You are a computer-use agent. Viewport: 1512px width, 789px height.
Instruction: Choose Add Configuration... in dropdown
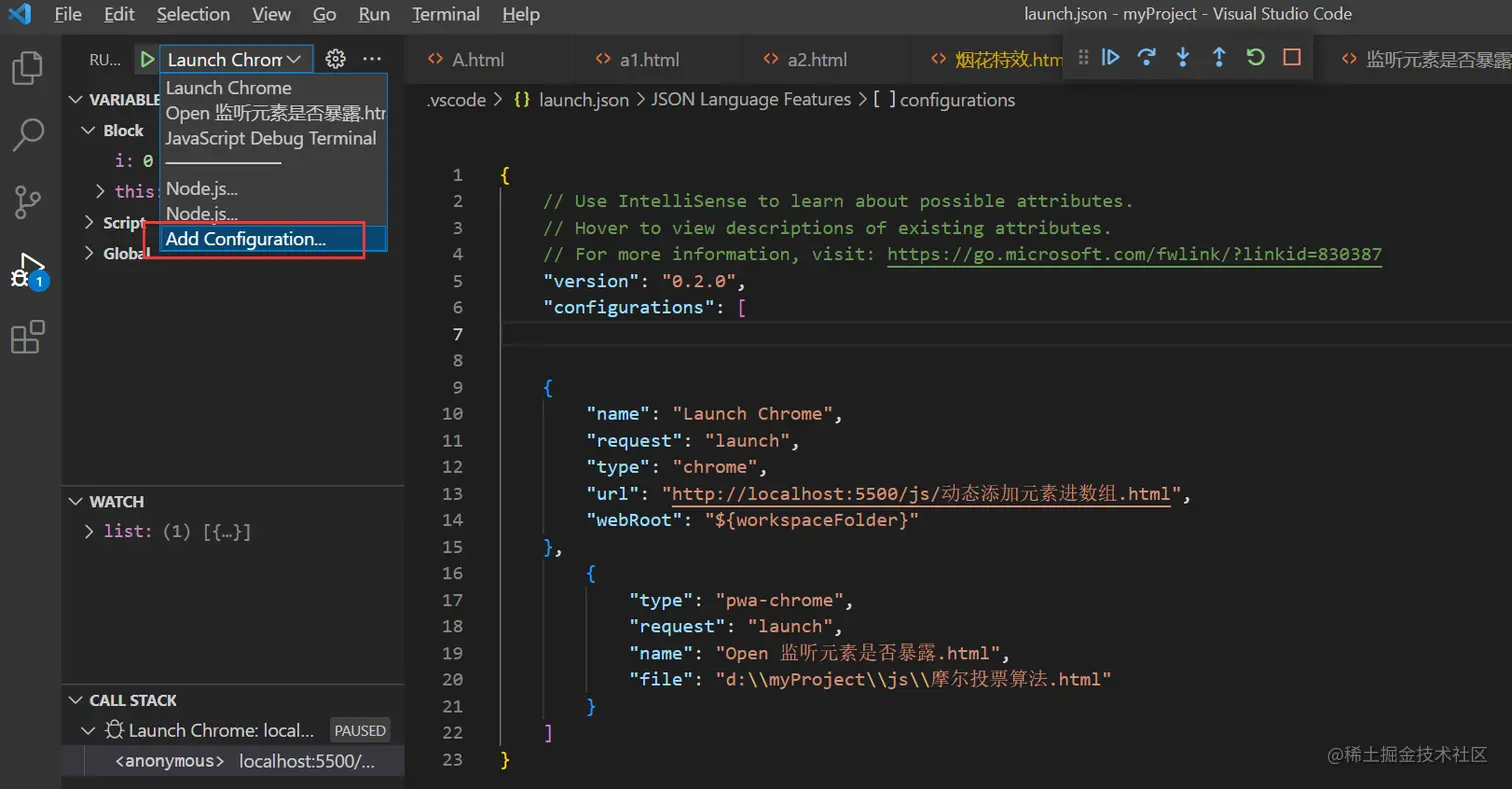coord(274,239)
